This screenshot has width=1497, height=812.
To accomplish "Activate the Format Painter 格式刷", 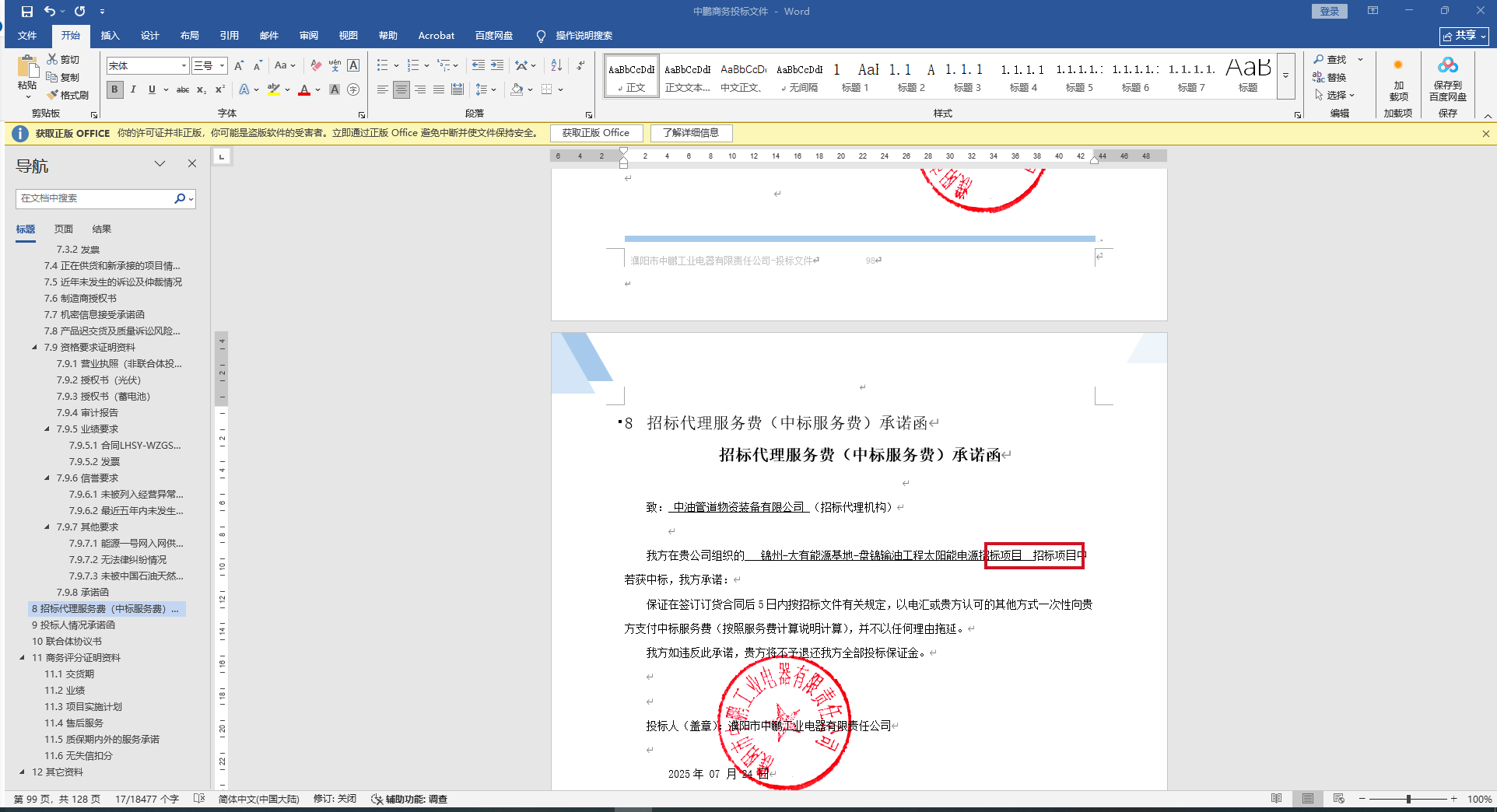I will pos(67,95).
